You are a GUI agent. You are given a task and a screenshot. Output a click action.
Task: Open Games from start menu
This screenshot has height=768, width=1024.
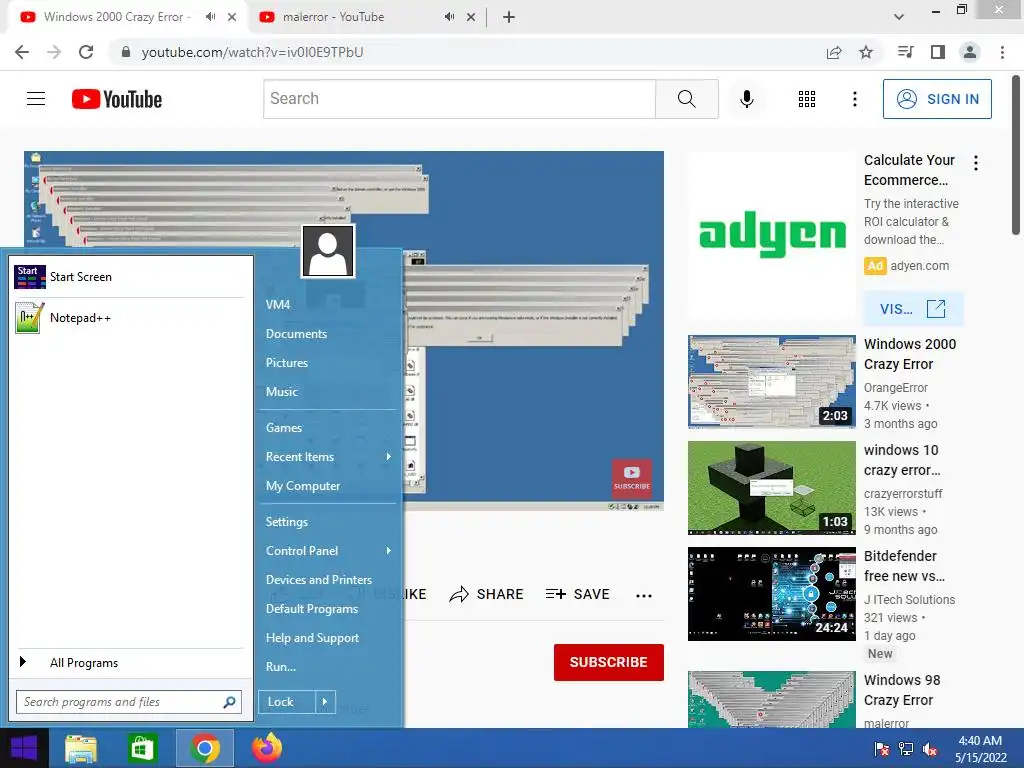coord(284,428)
